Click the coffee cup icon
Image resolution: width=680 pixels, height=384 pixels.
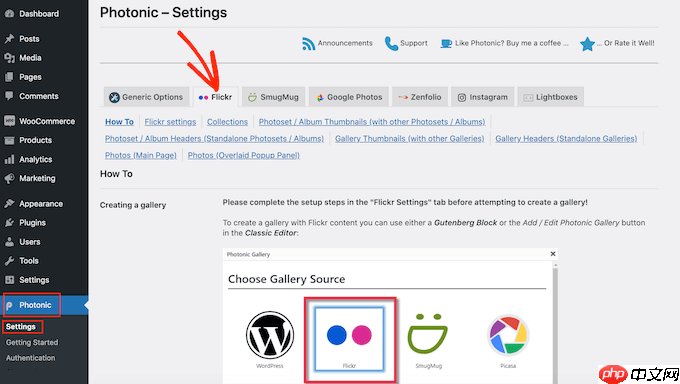(446, 43)
